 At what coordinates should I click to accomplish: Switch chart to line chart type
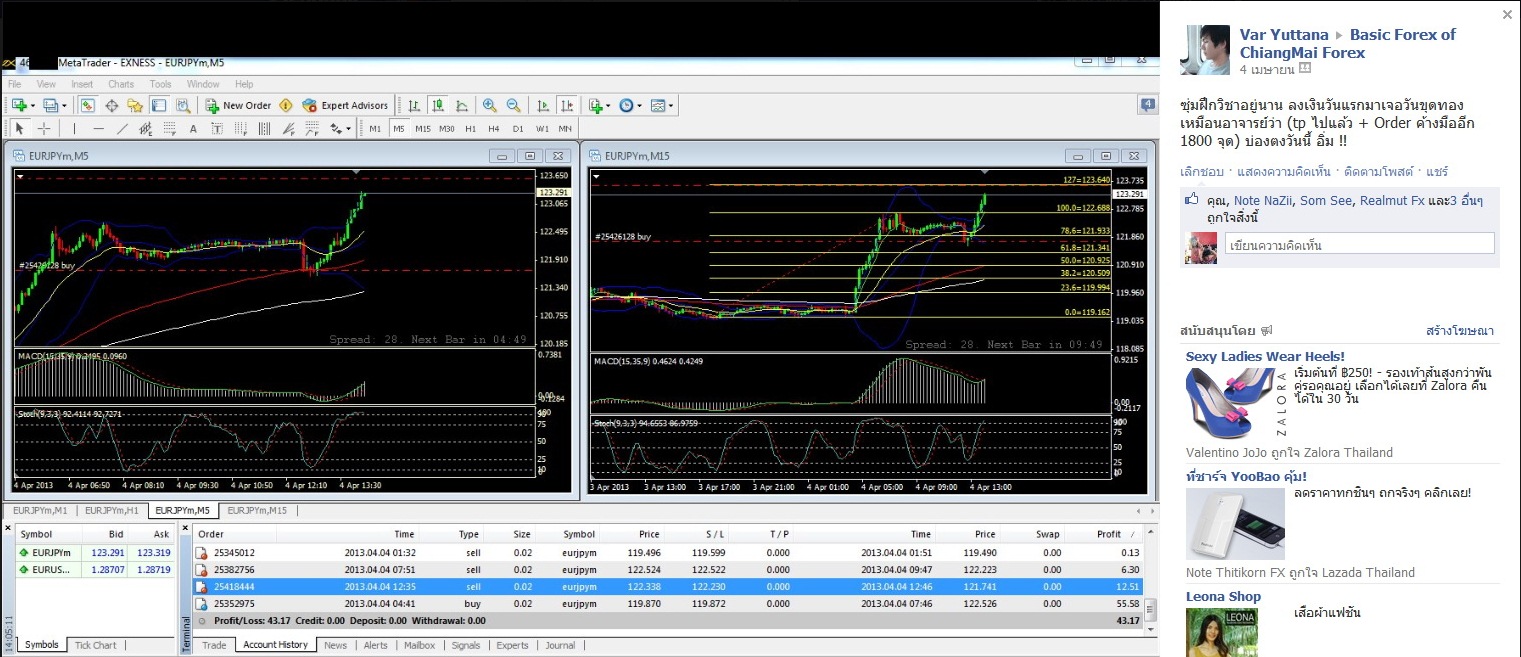pos(462,105)
